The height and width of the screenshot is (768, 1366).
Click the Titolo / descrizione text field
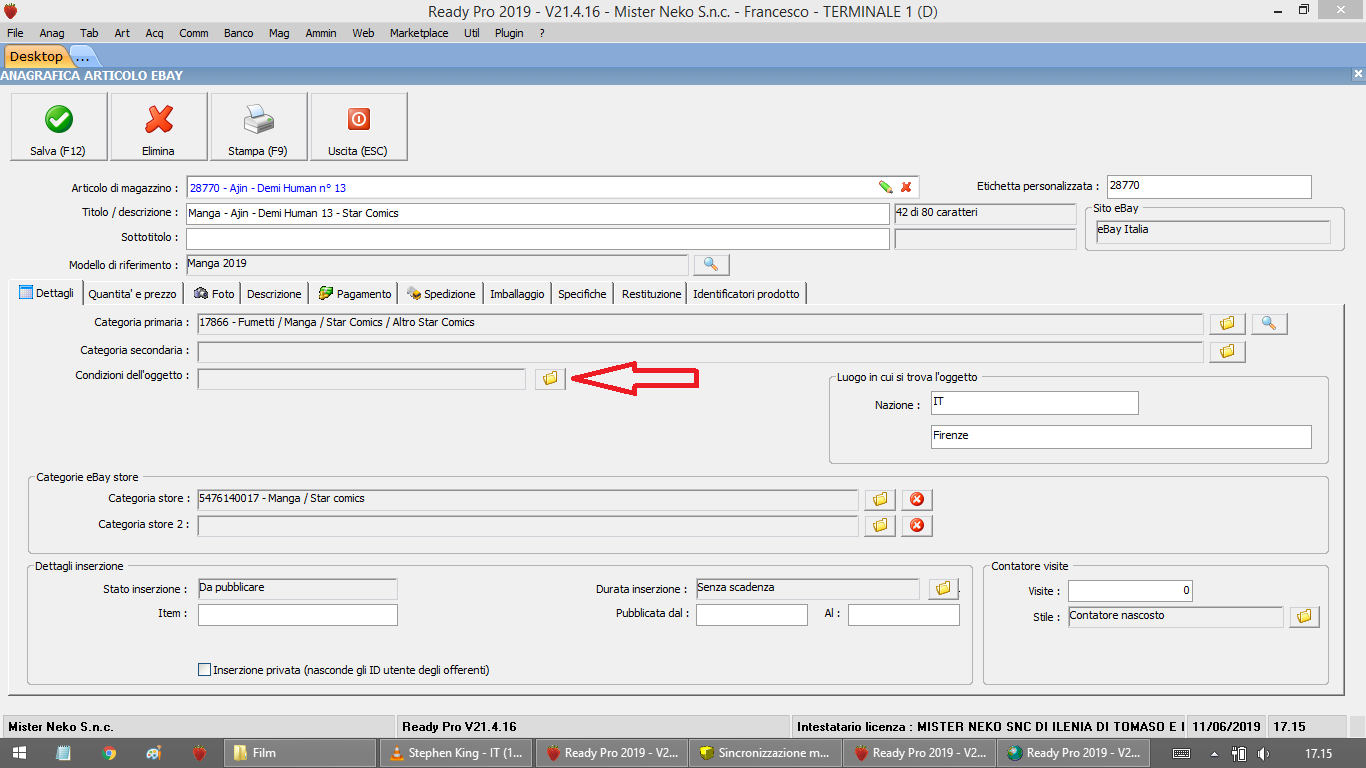537,213
